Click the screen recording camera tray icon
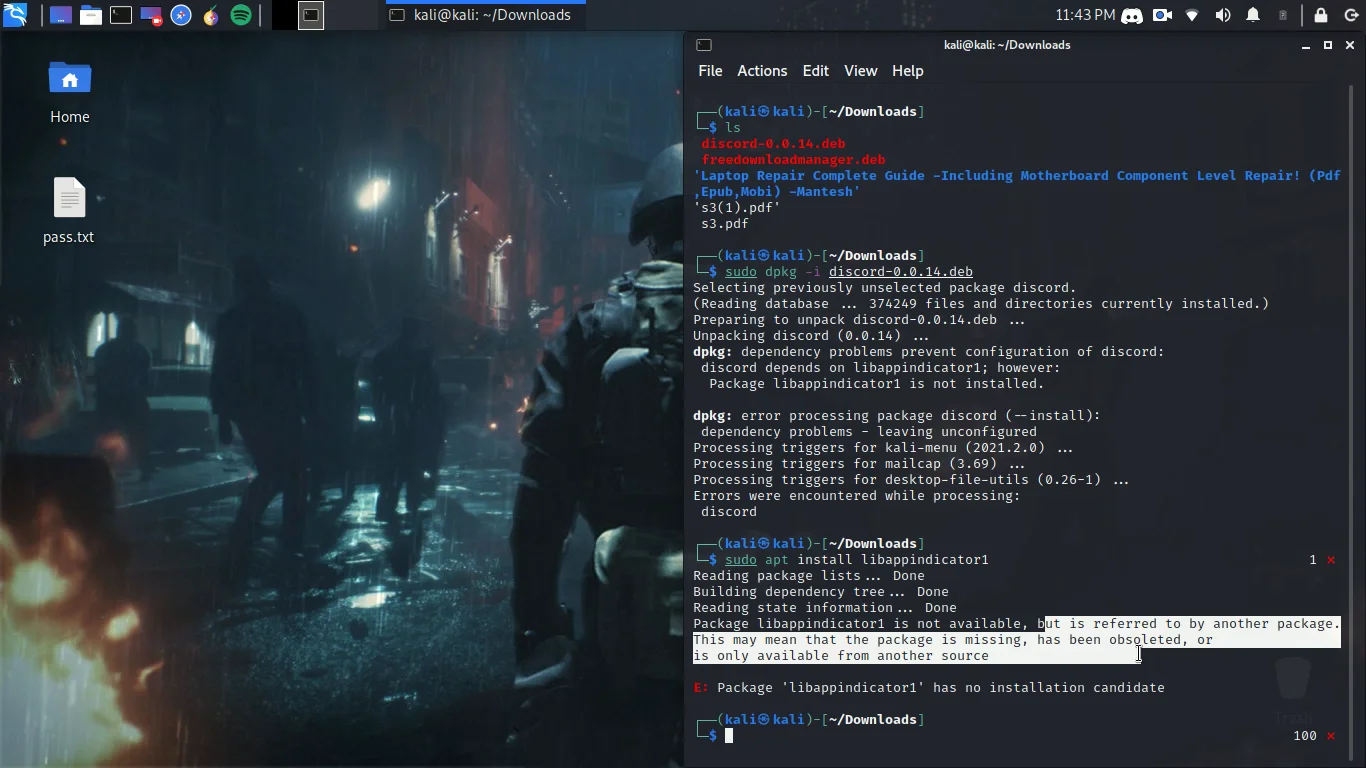 (1162, 15)
